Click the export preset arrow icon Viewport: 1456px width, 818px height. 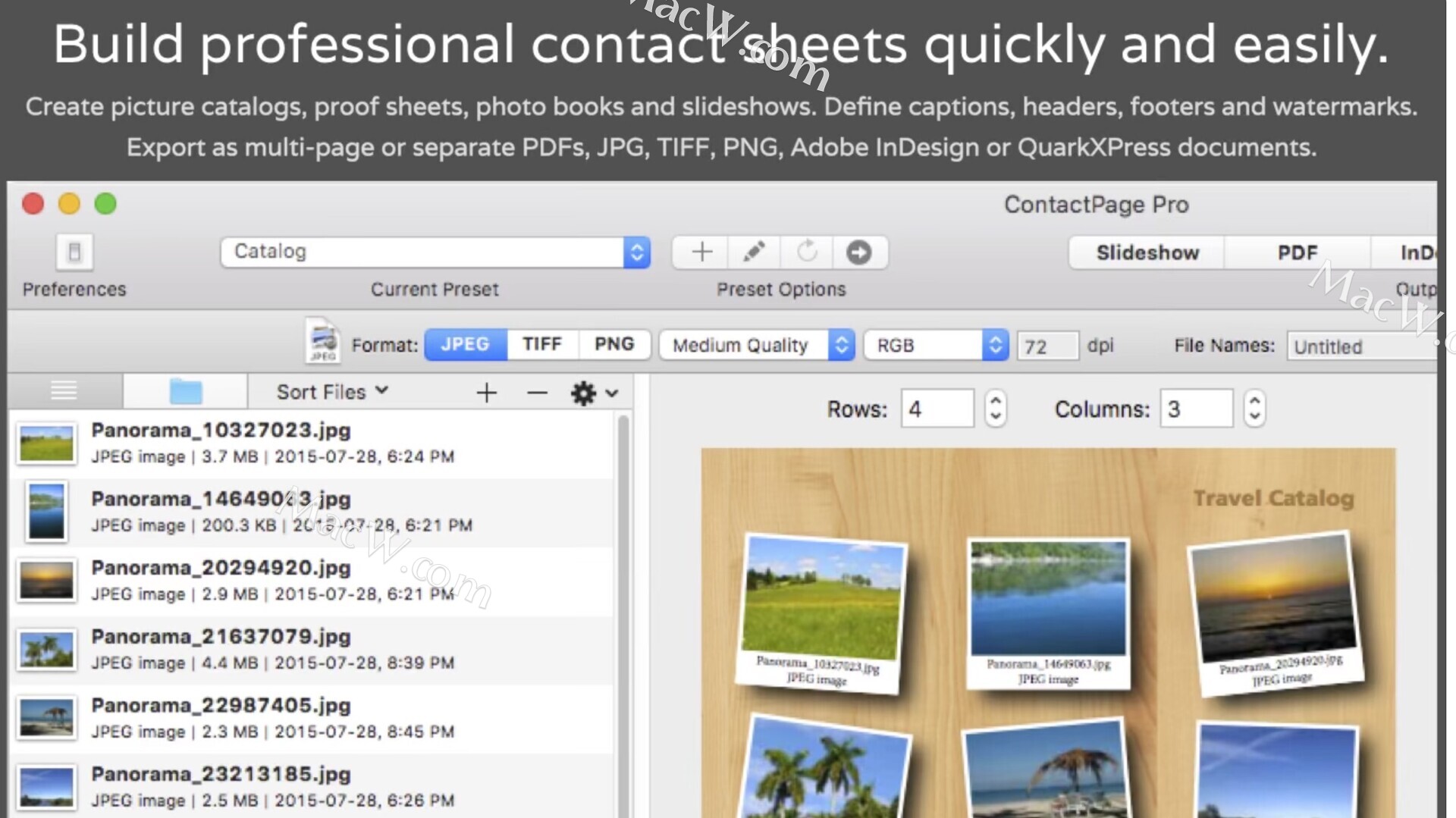pyautogui.click(x=859, y=252)
